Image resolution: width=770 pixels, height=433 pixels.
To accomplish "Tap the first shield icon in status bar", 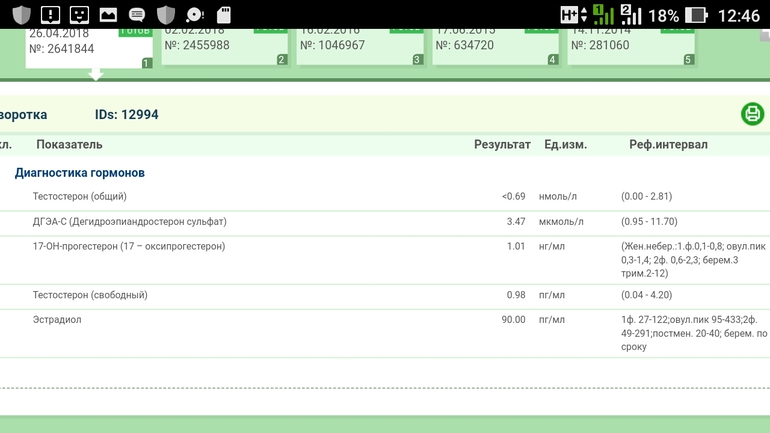I will [x=21, y=15].
